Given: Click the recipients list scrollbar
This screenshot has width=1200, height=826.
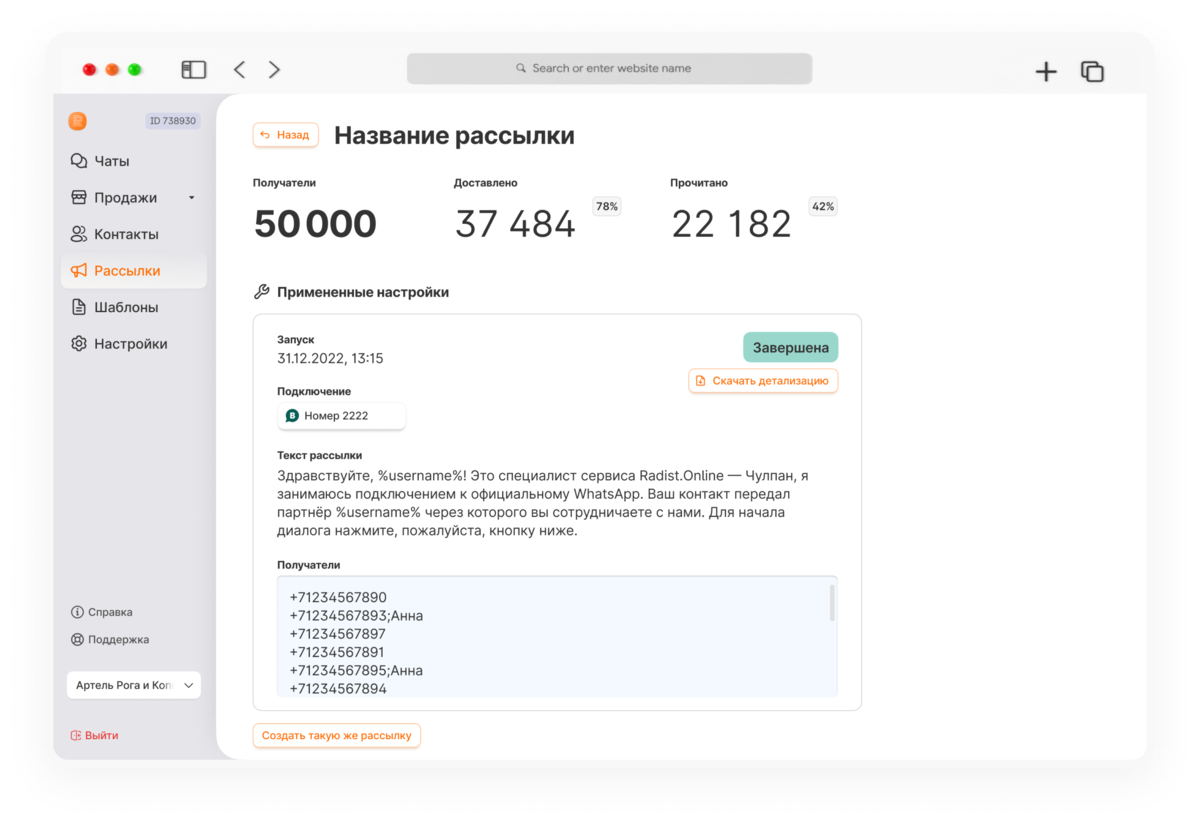Looking at the screenshot, I should click(x=832, y=603).
